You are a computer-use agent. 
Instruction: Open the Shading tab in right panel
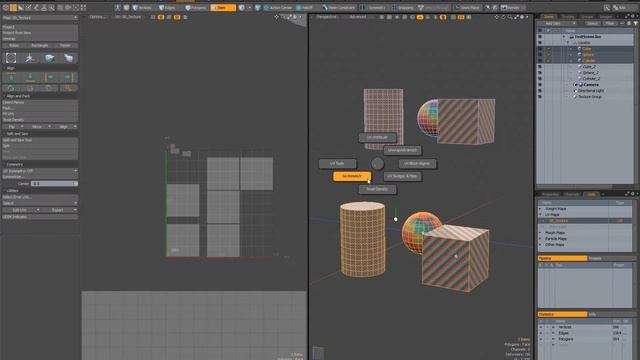click(x=568, y=17)
